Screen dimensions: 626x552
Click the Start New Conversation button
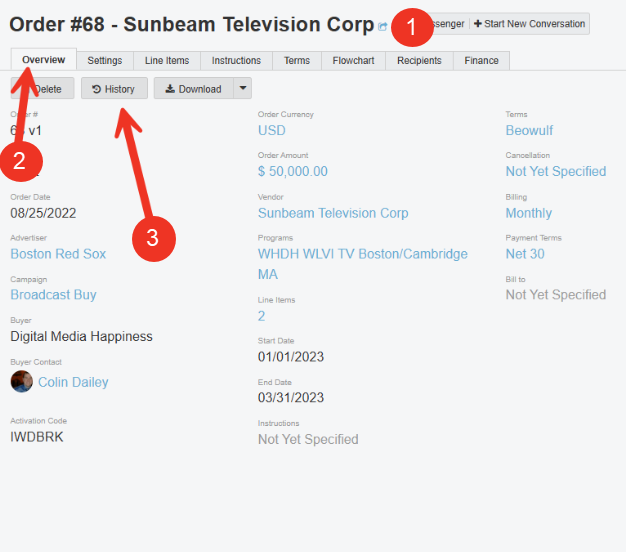[529, 24]
